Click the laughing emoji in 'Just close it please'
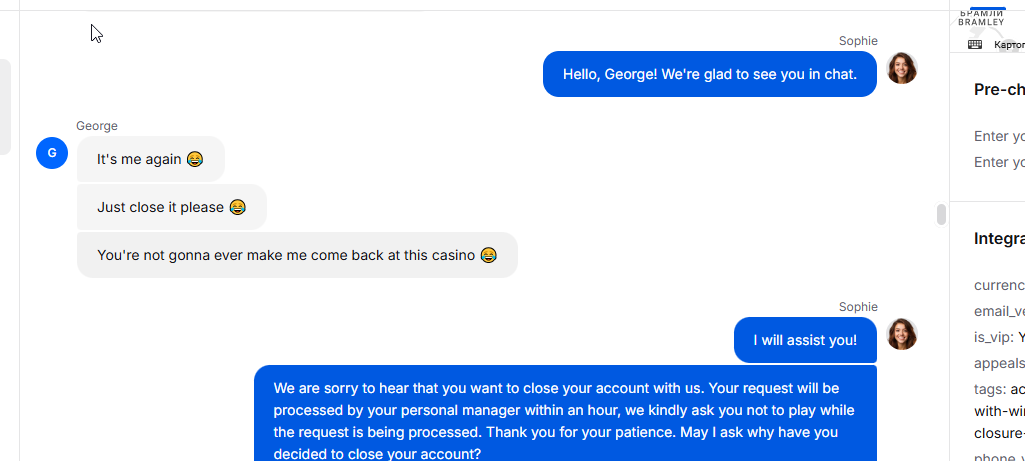The height and width of the screenshot is (461, 1025). (x=238, y=207)
